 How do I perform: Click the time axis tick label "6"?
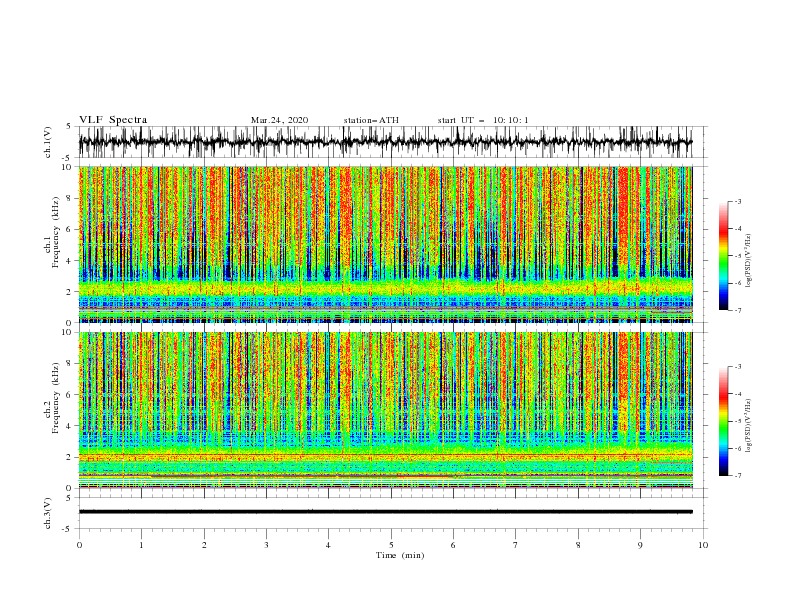(x=453, y=545)
